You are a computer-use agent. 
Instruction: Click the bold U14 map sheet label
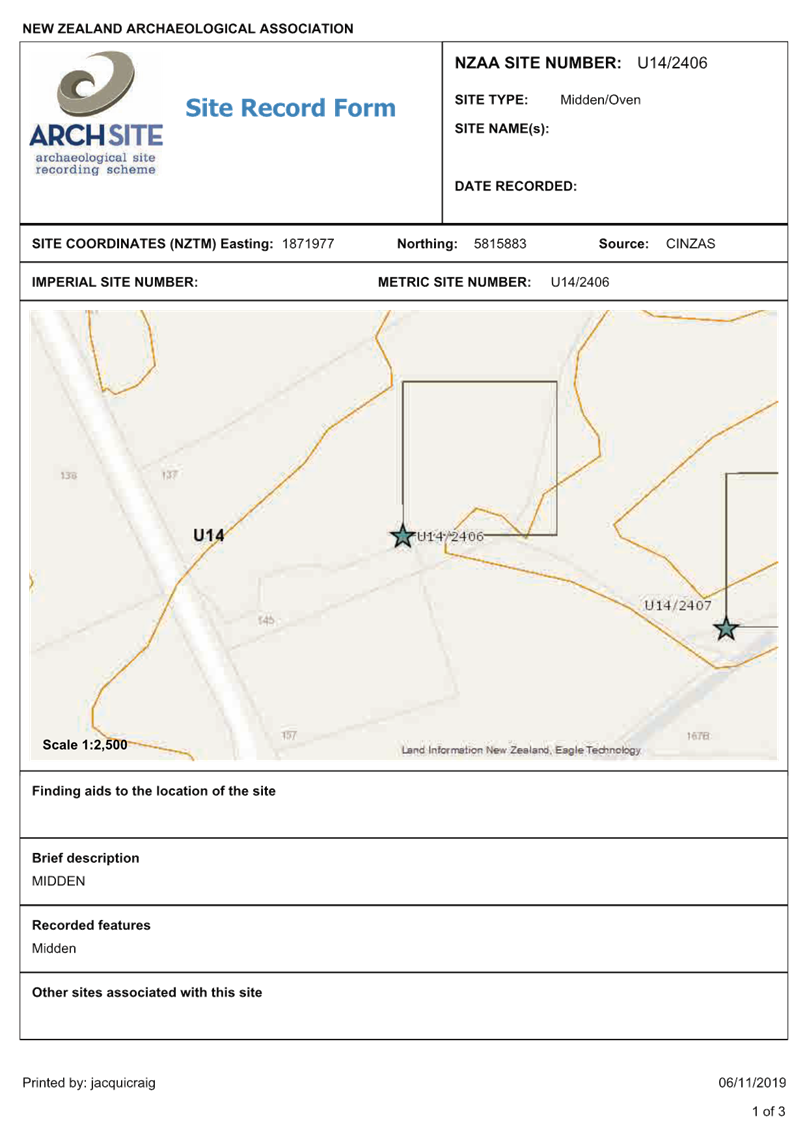point(208,536)
